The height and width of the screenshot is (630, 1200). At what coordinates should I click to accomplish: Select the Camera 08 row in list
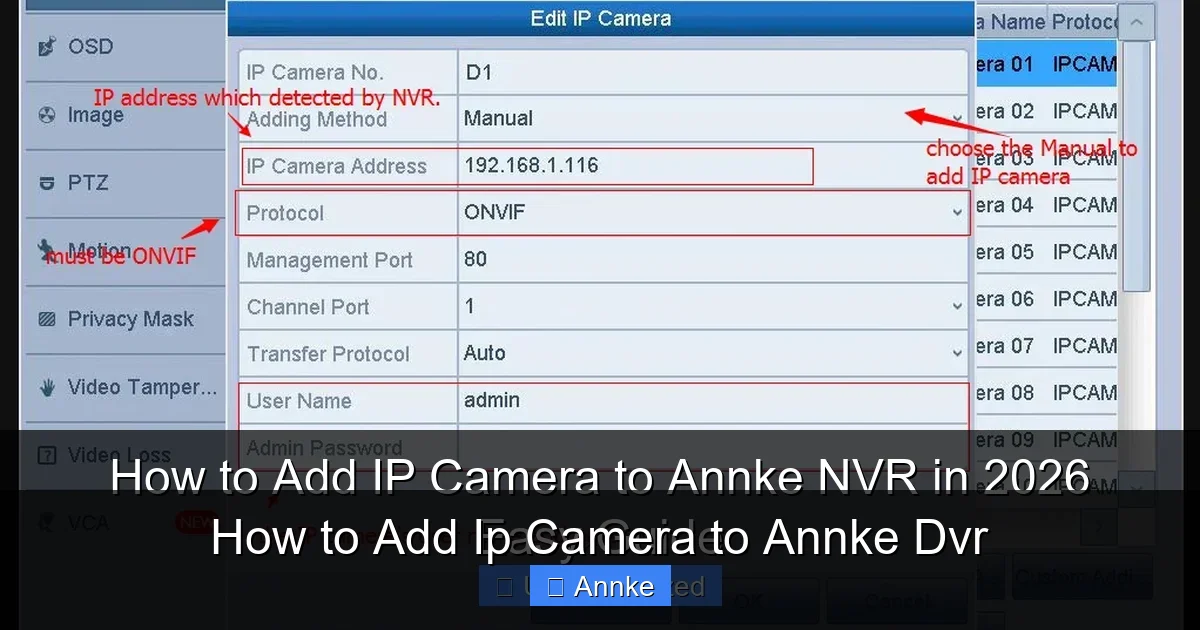[x=1046, y=393]
